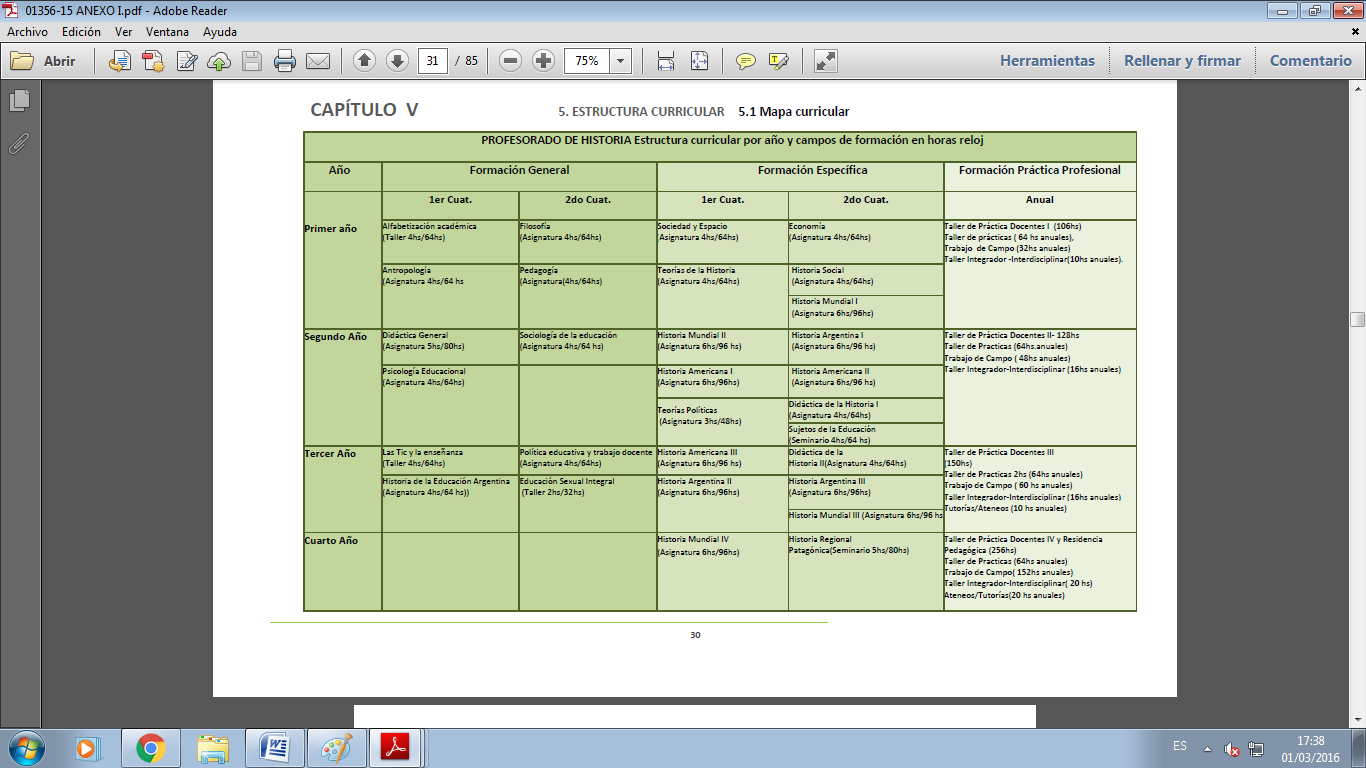1366x768 pixels.
Task: Click the Abrir open file button
Action: (x=44, y=61)
